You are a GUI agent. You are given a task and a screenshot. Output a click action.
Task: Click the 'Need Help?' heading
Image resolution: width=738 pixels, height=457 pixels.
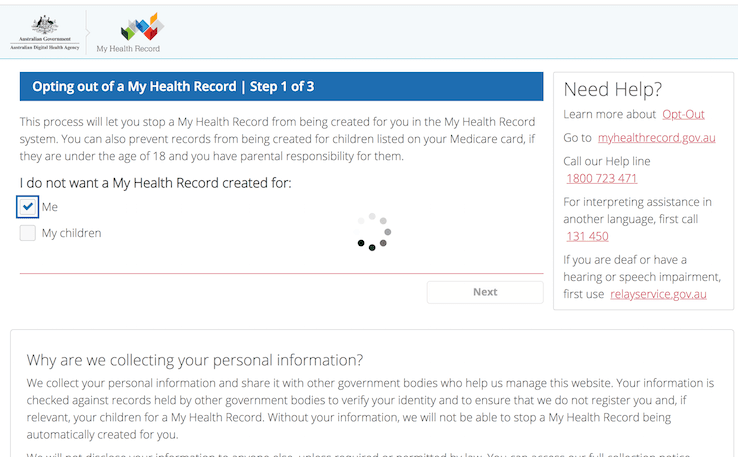pos(613,90)
